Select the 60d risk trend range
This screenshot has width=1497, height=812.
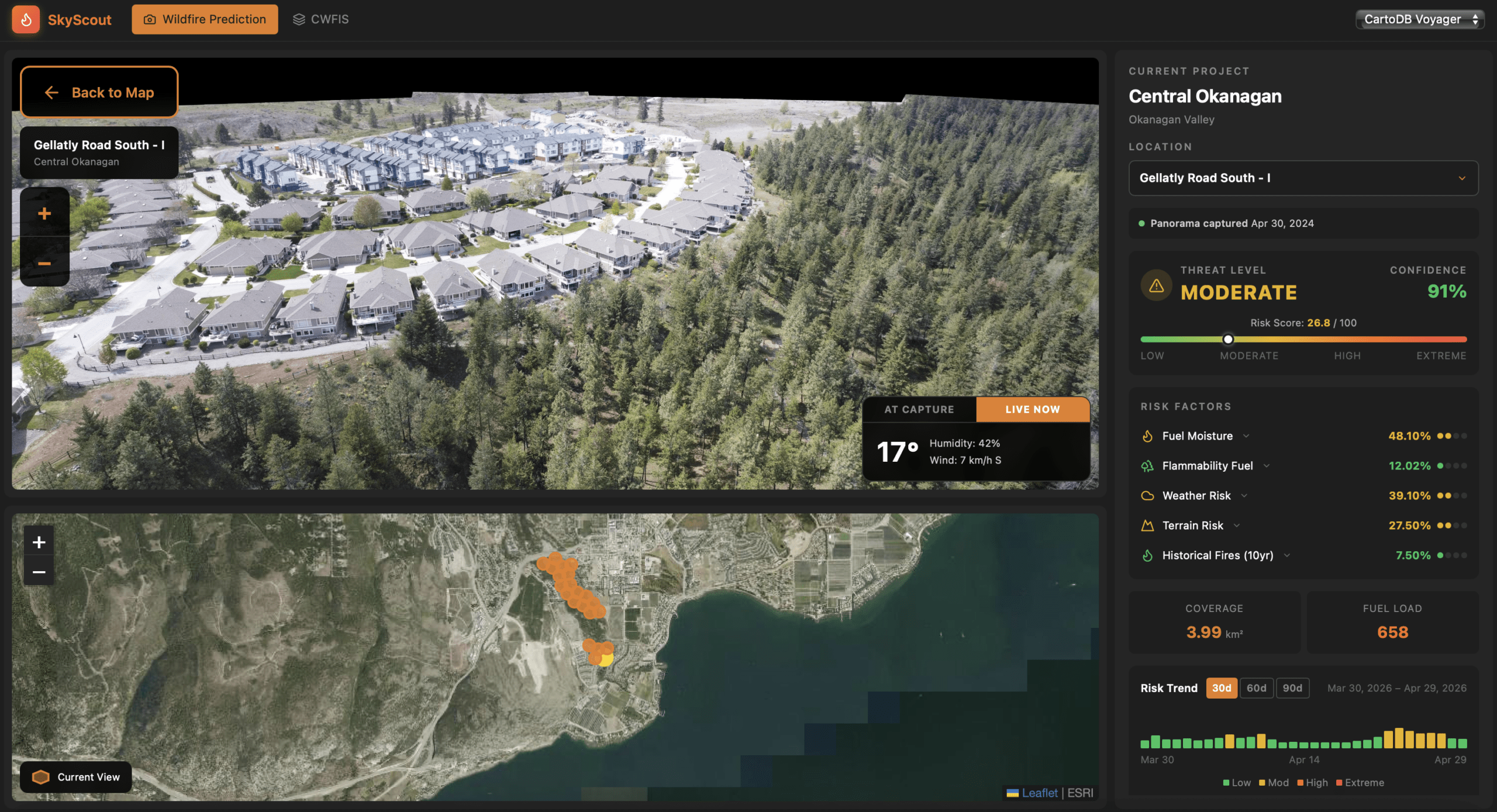pos(1256,688)
